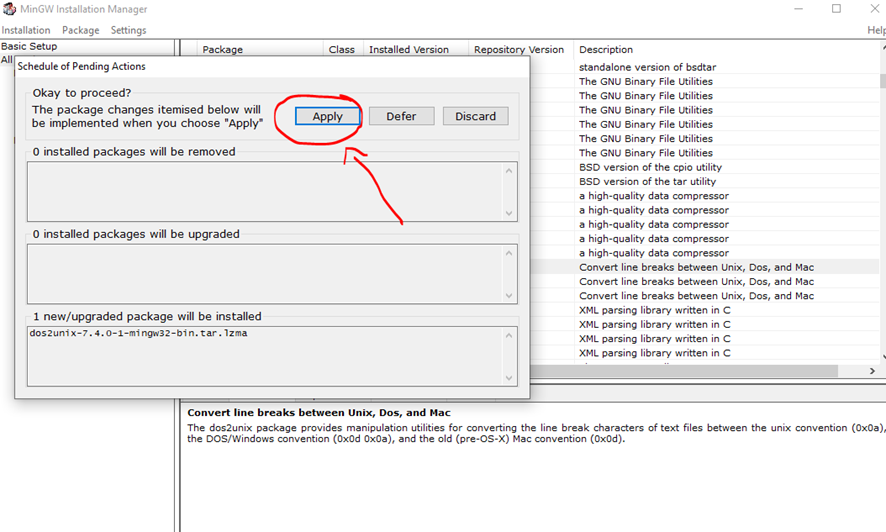The height and width of the screenshot is (532, 886).
Task: Open the Package menu
Action: (81, 30)
